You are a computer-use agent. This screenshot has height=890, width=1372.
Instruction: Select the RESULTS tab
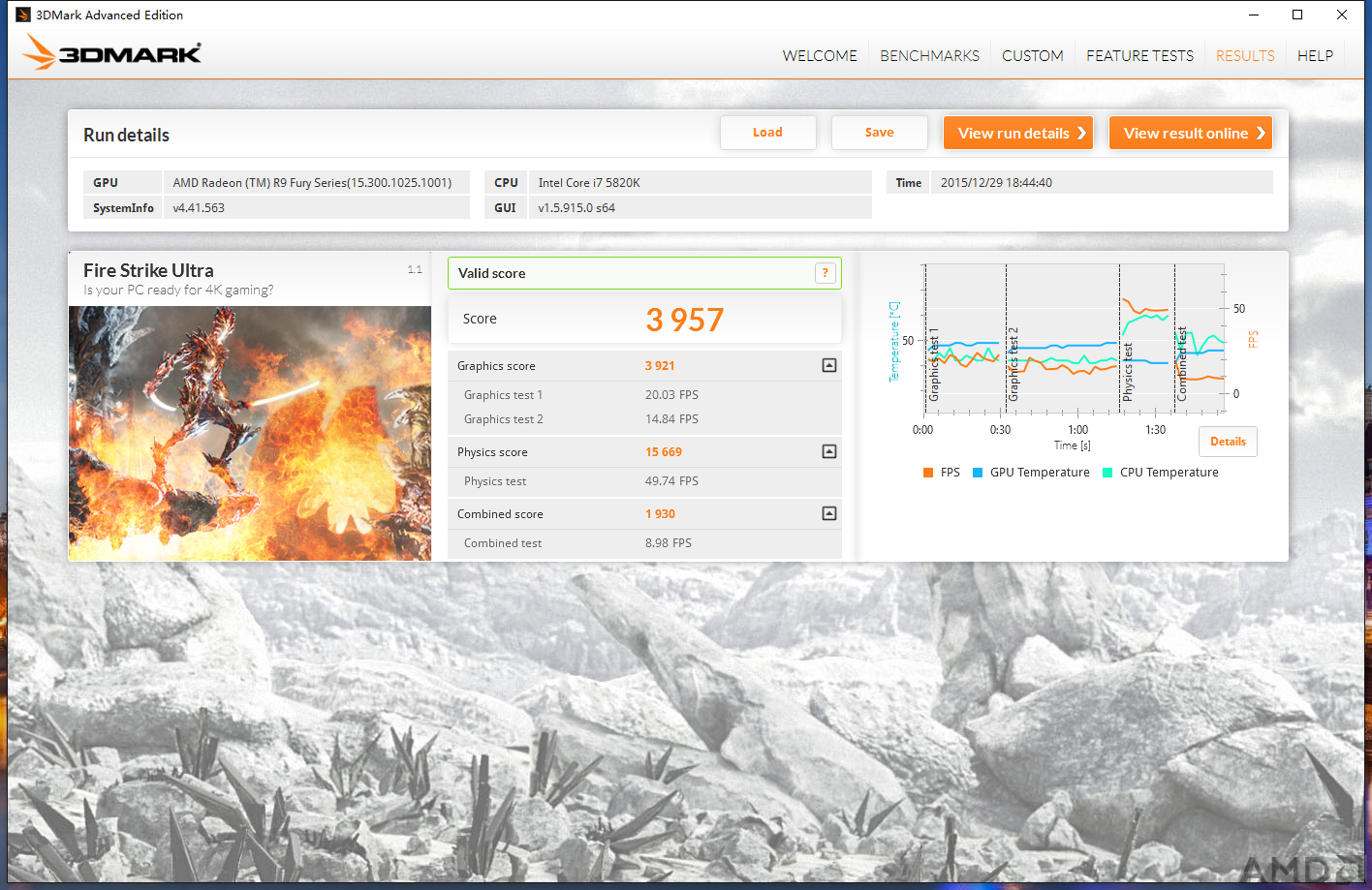tap(1245, 55)
